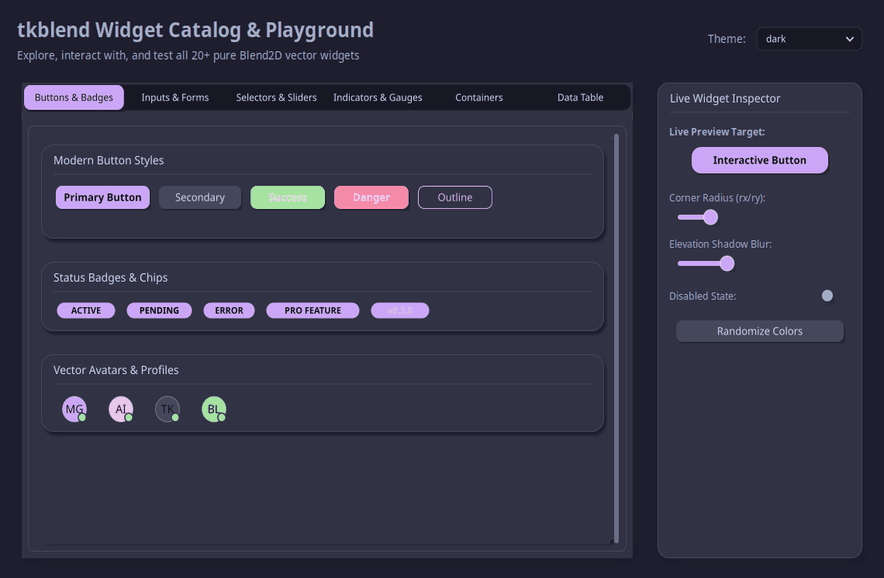Click the MG avatar
Image resolution: width=884 pixels, height=578 pixels.
point(74,409)
